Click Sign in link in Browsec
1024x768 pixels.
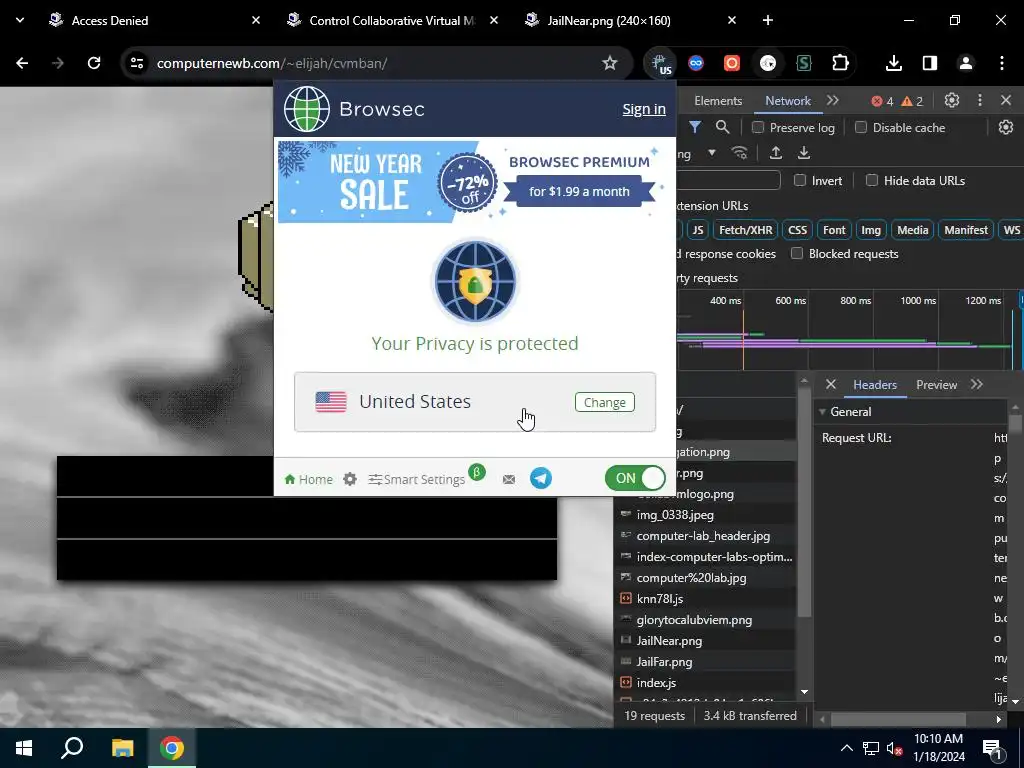(x=644, y=109)
